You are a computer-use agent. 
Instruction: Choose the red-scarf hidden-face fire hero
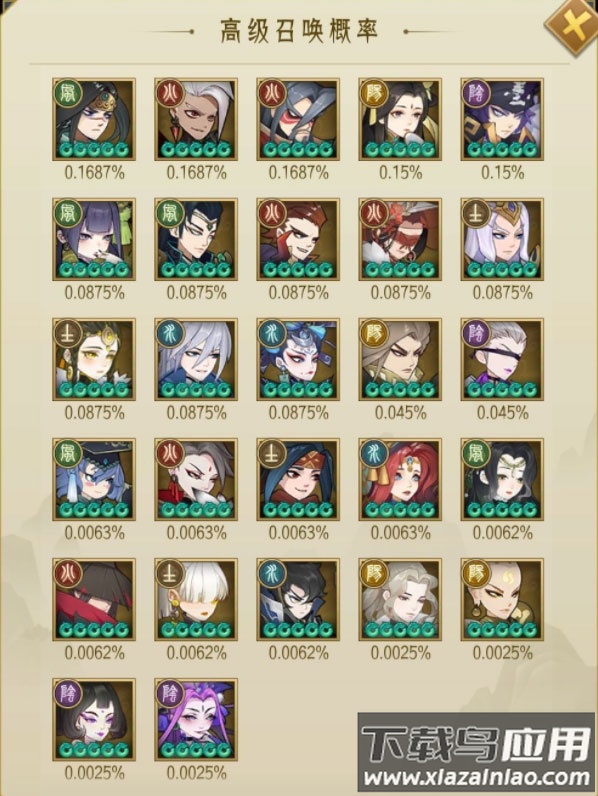tap(94, 600)
